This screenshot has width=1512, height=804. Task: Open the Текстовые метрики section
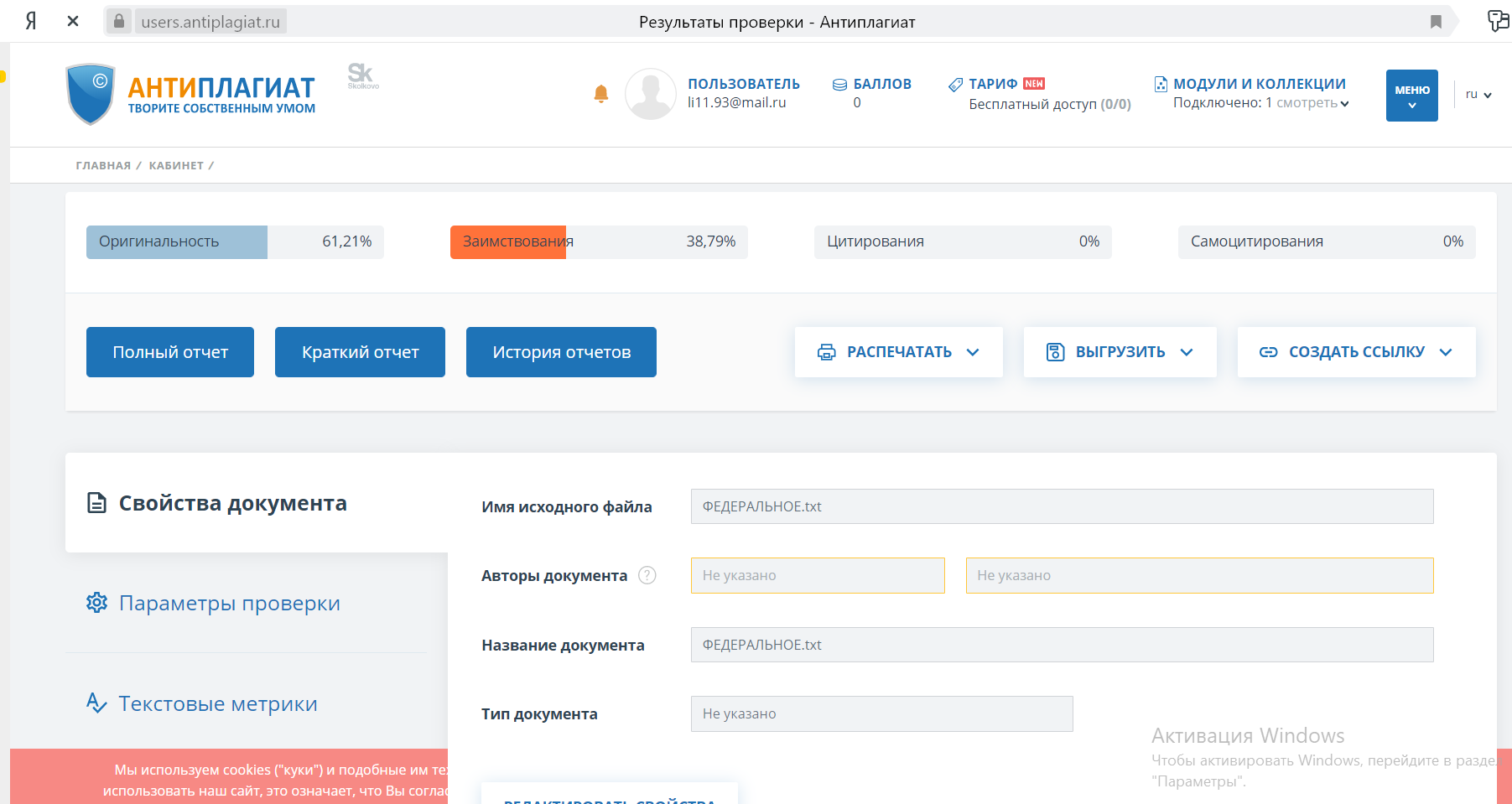click(217, 703)
